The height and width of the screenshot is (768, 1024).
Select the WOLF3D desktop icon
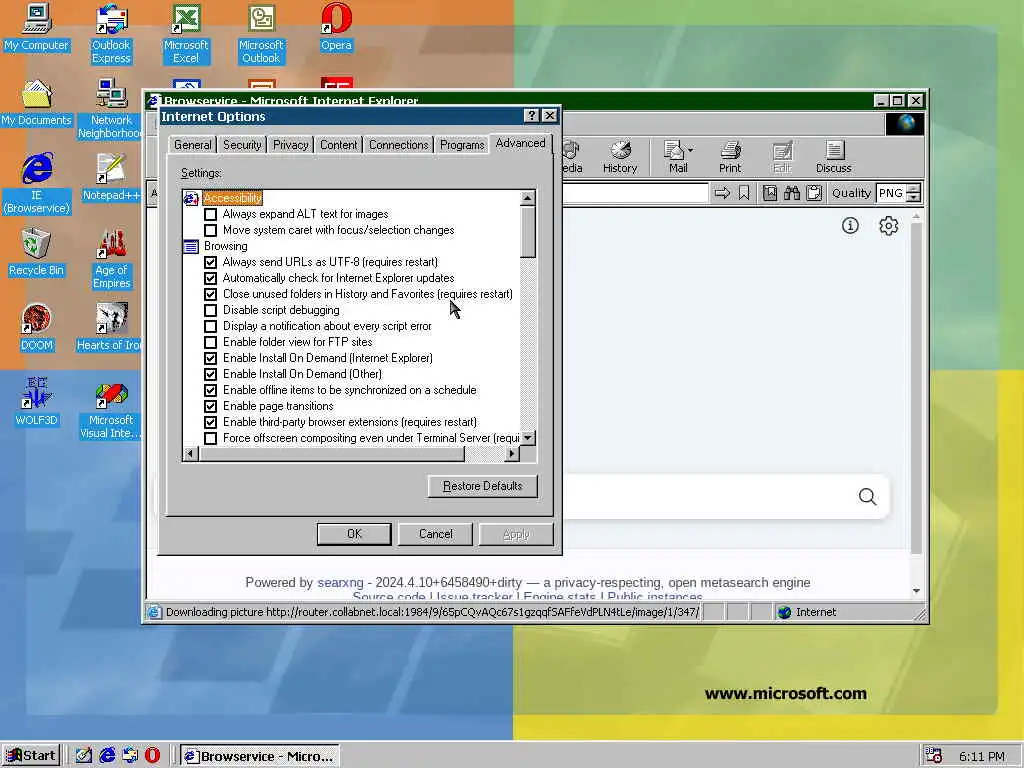coord(37,402)
